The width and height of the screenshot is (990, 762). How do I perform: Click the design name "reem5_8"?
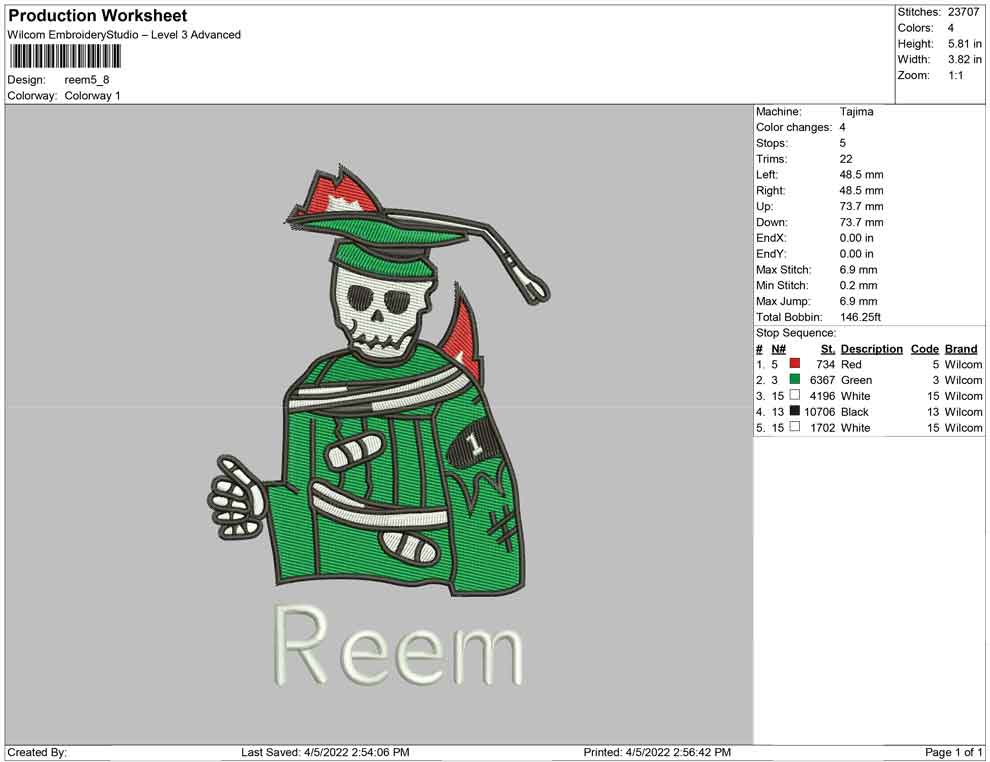(x=87, y=80)
